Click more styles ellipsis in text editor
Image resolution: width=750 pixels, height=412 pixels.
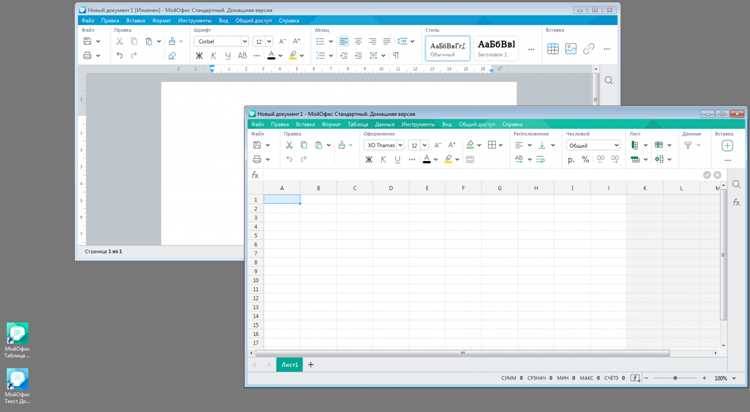(531, 49)
